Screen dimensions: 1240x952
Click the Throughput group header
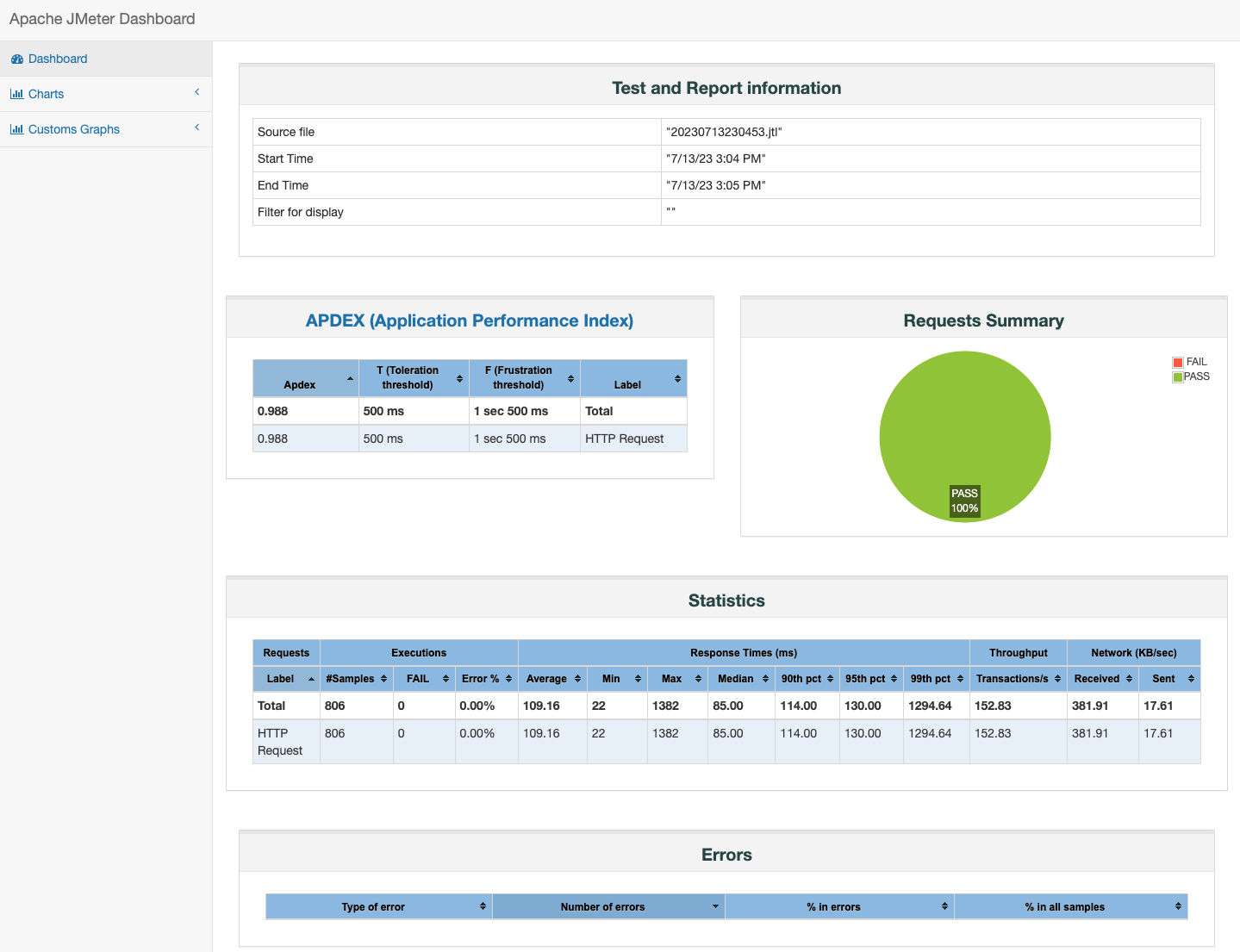(x=1019, y=653)
